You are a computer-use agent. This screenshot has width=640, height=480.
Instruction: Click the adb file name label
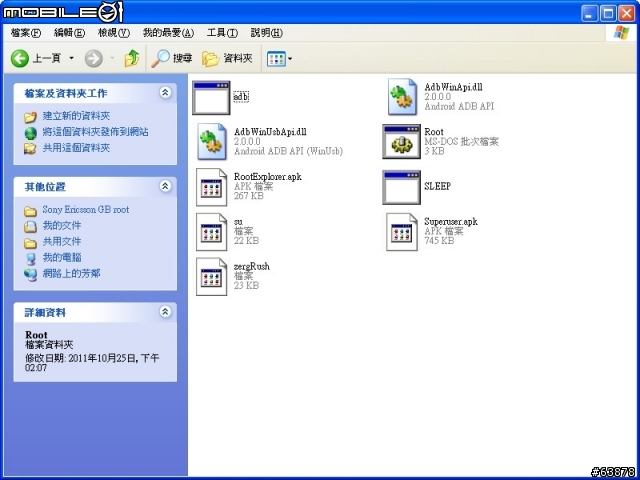point(241,97)
